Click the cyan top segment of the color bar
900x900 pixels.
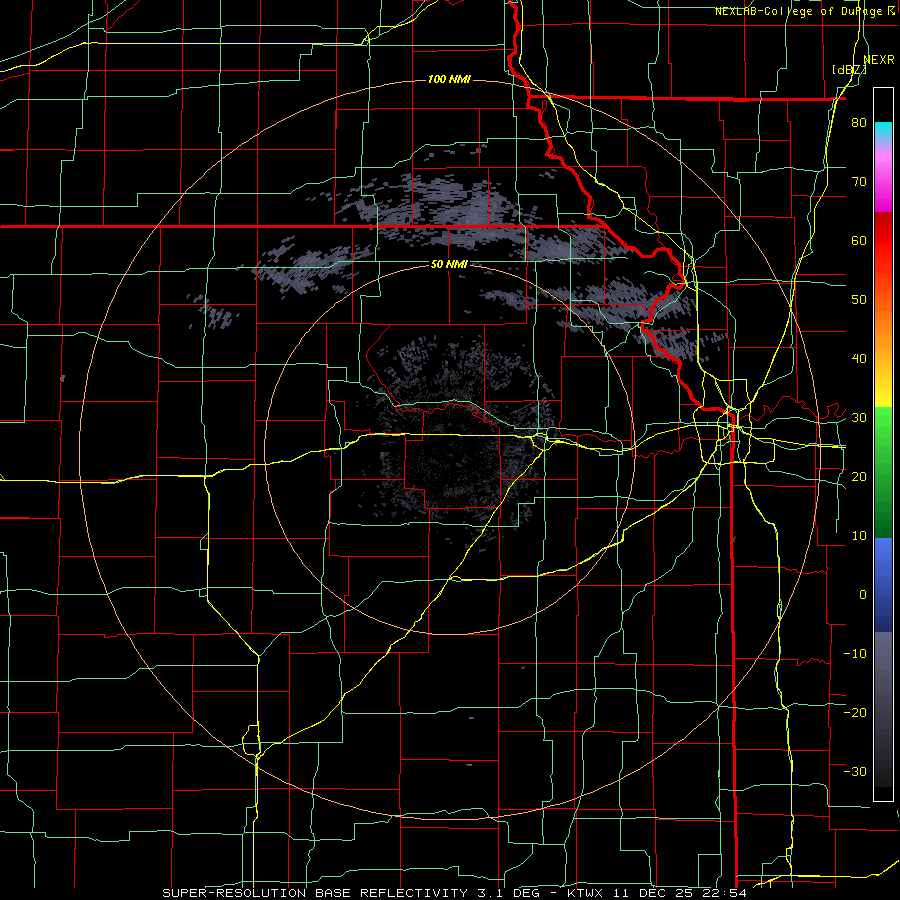click(883, 131)
